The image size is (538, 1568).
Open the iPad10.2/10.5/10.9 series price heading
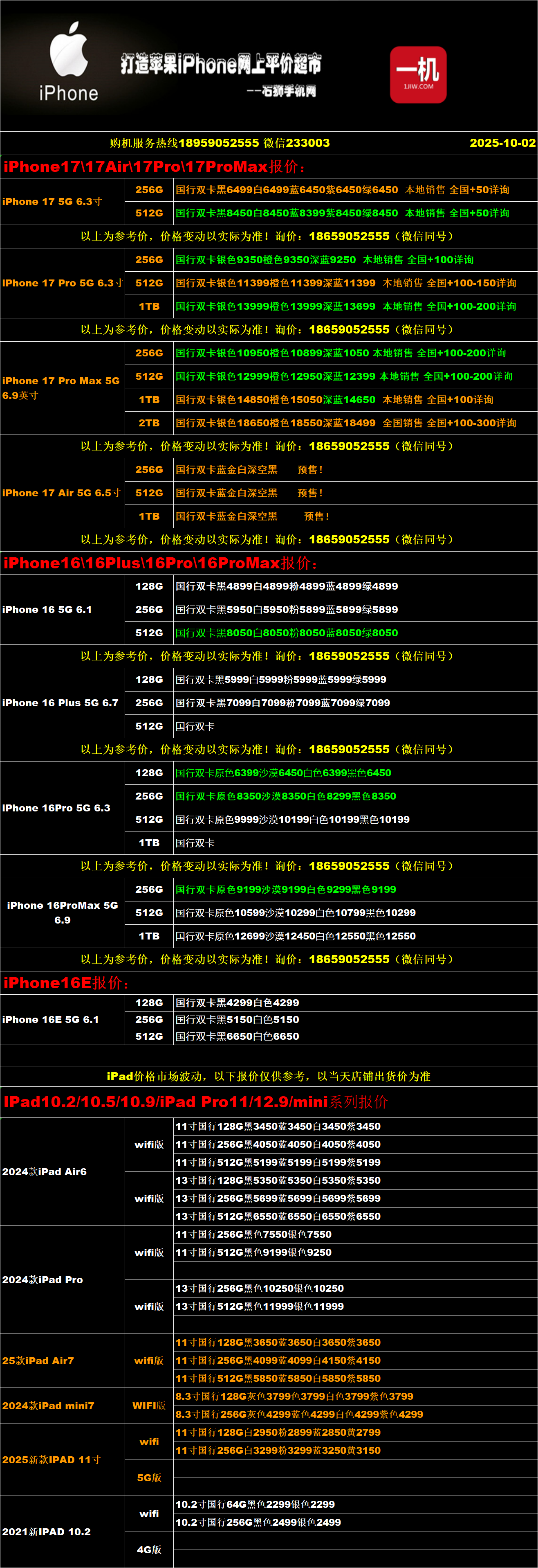coord(195,1102)
